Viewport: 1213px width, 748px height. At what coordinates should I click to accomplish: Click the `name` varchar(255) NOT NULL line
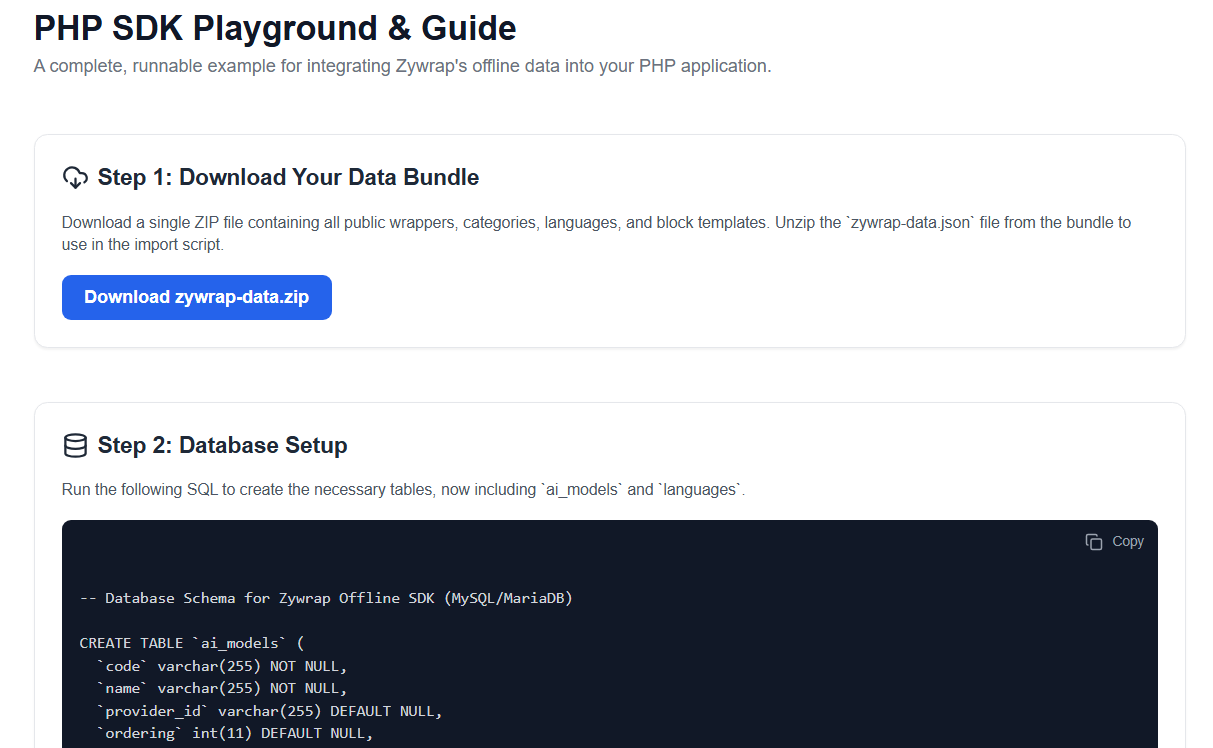(221, 688)
